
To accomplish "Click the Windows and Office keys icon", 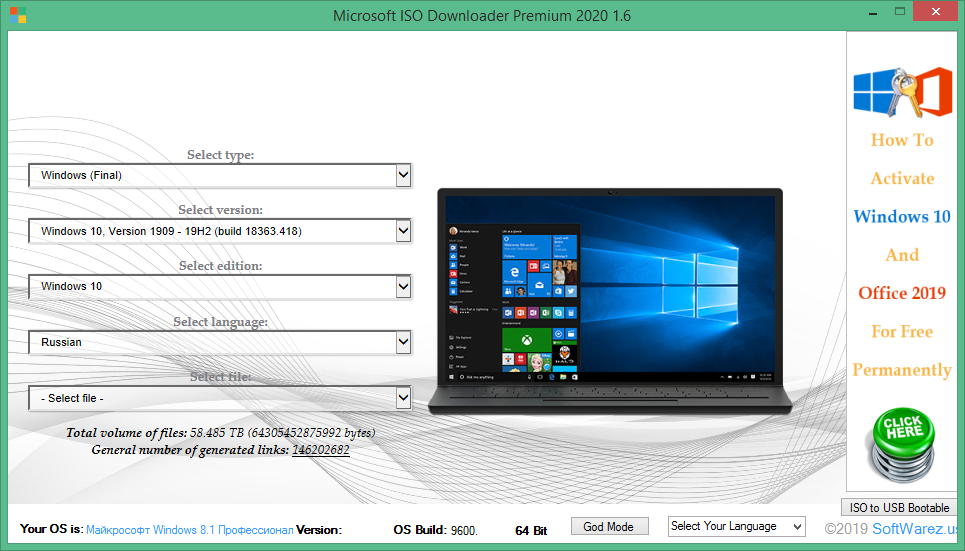I will tap(902, 92).
